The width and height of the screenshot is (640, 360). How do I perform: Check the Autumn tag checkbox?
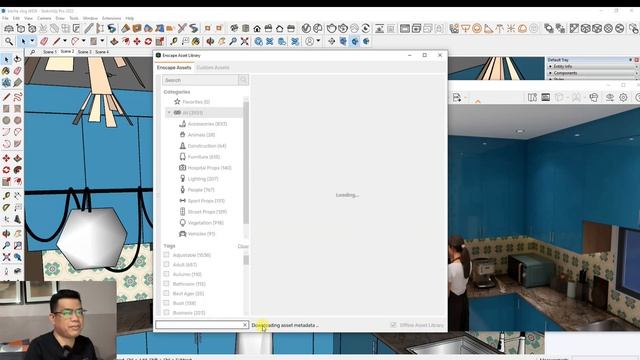(x=166, y=274)
